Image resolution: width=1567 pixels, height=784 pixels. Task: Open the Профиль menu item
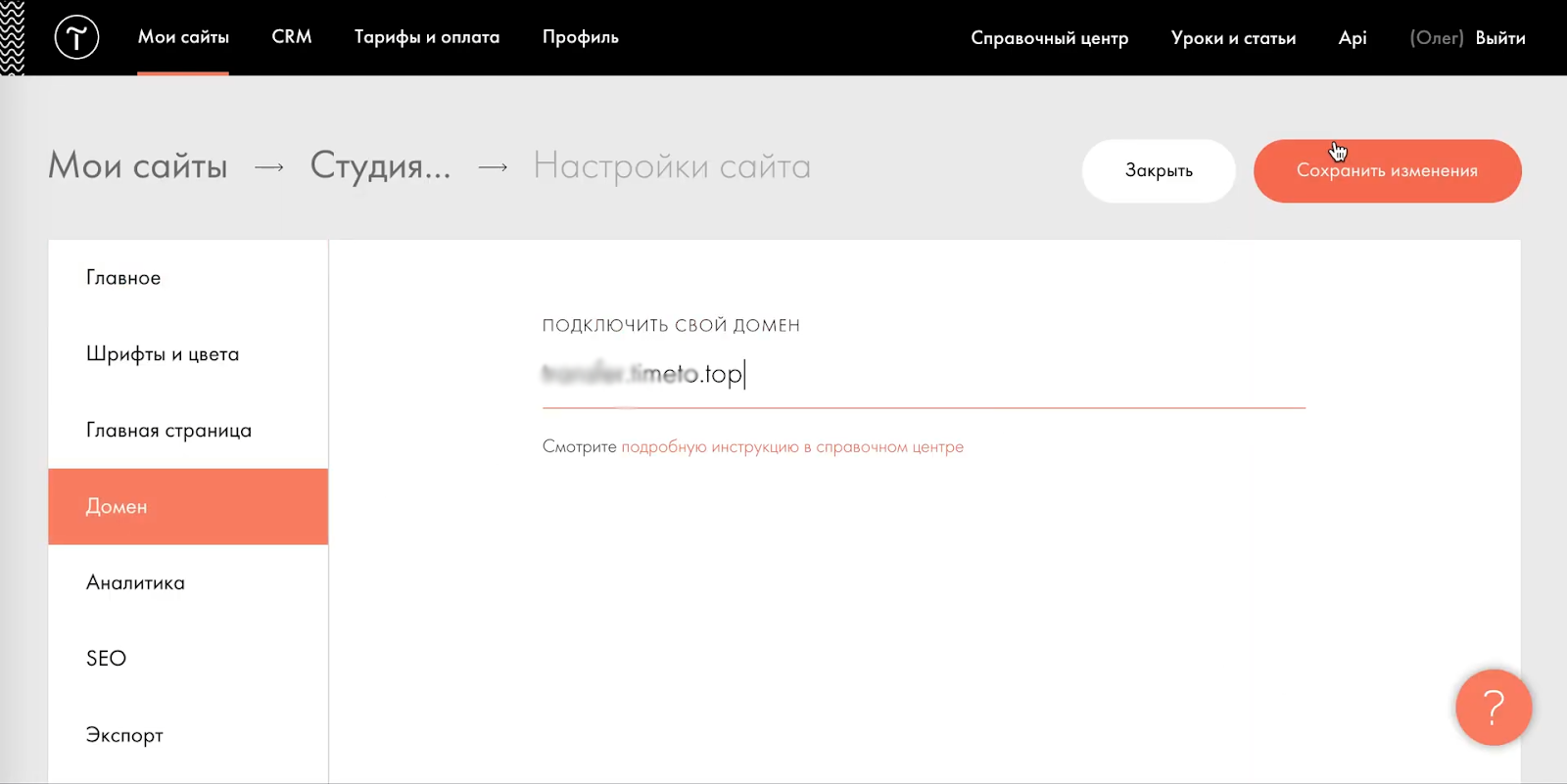point(581,37)
